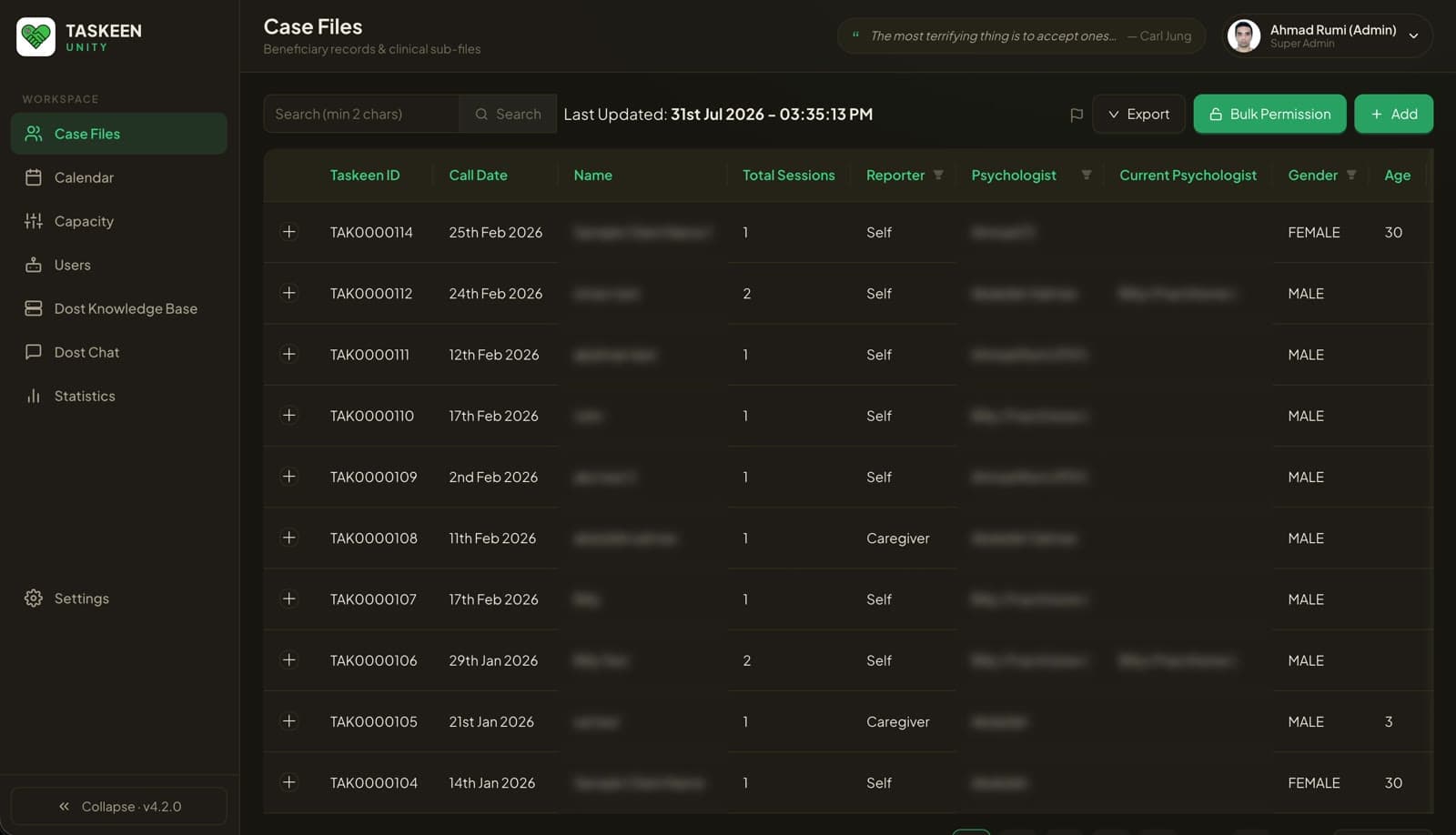This screenshot has height=835, width=1456.
Task: Open Settings in sidebar
Action: coord(119,599)
